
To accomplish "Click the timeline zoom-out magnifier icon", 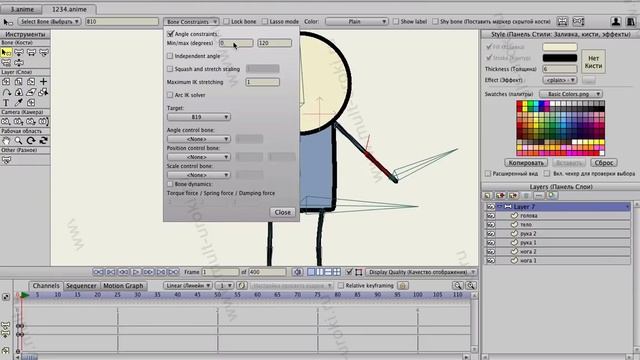I will pos(458,286).
